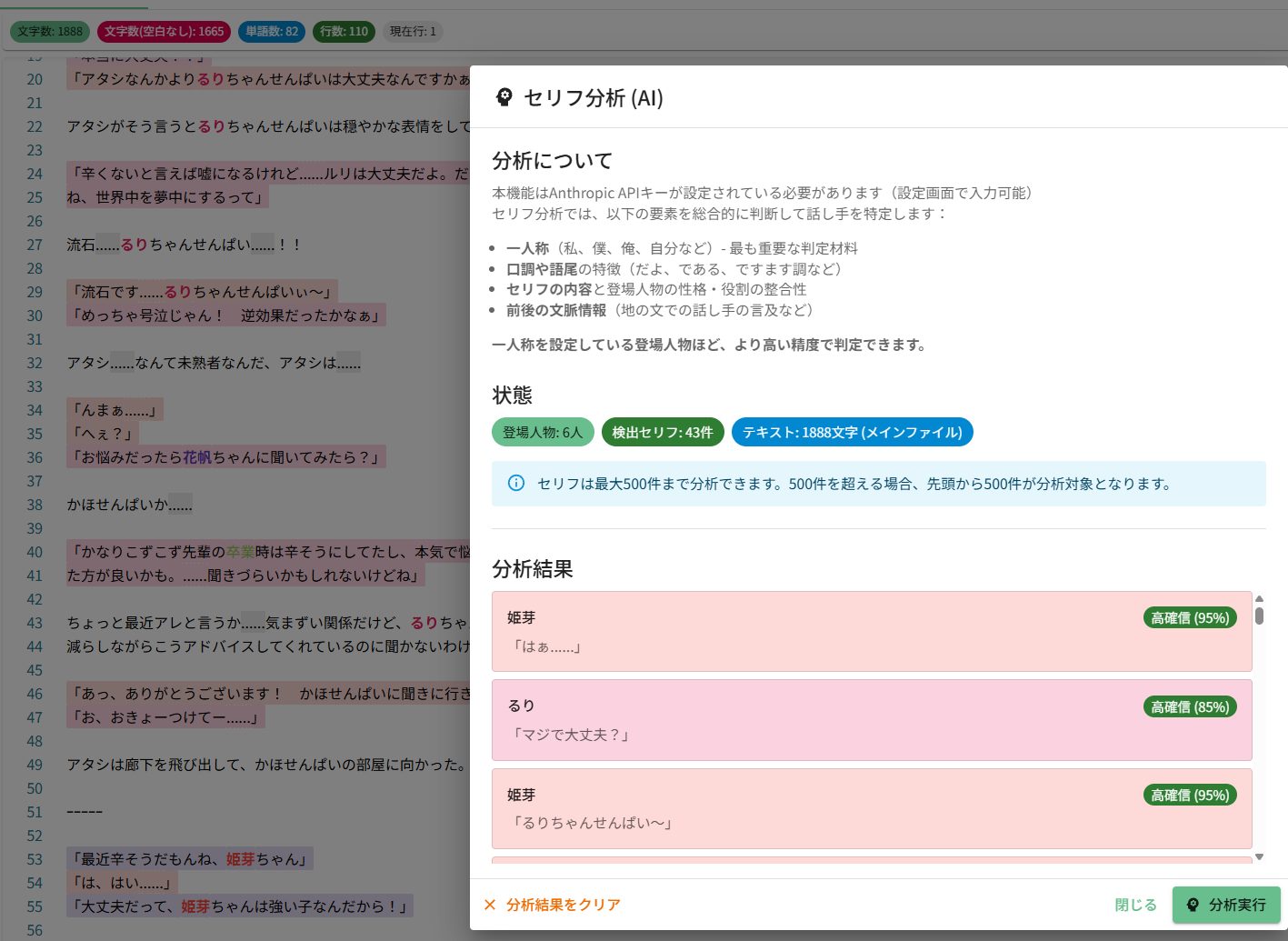Click the 文字数: 1888 counter badge
The height and width of the screenshot is (941, 1288).
(50, 31)
